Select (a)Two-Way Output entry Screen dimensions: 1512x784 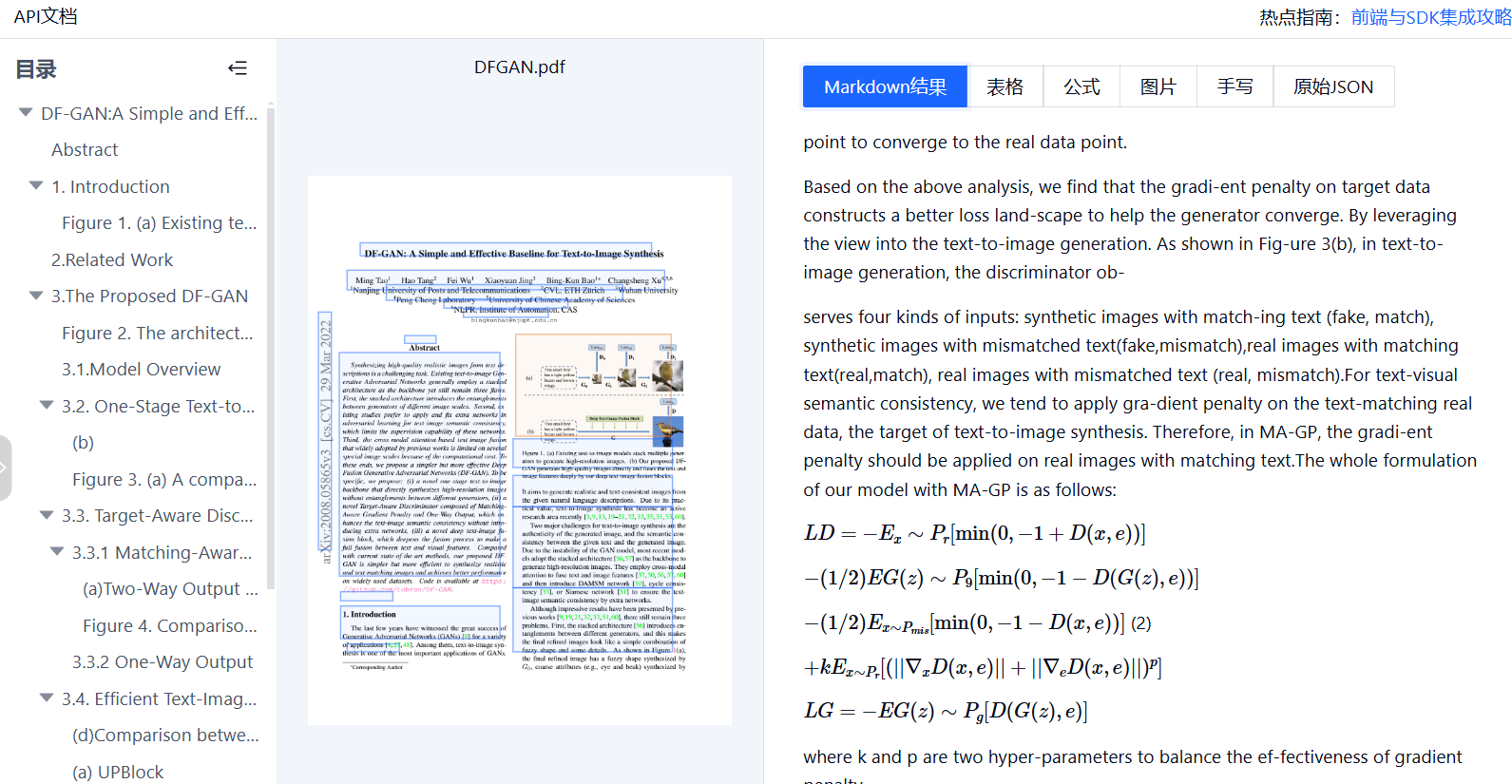pos(170,589)
